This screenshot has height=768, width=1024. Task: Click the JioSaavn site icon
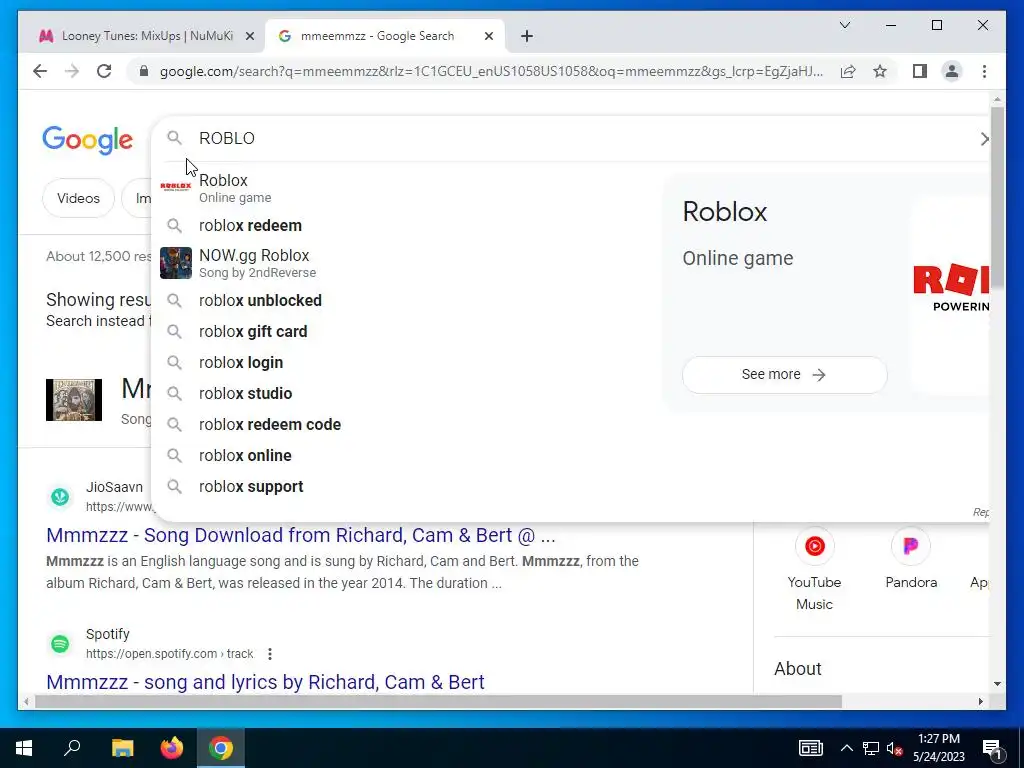[x=60, y=497]
